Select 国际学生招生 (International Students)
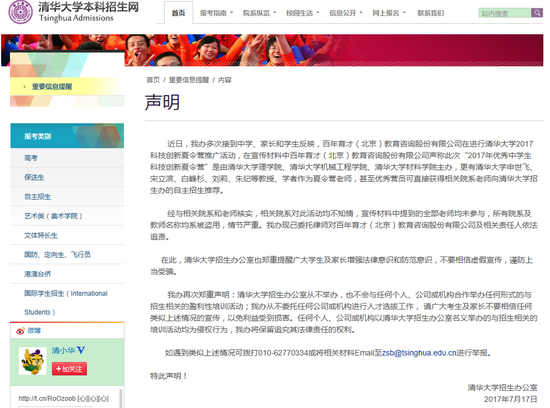Screen dimensions: 550x408 (x=67, y=302)
